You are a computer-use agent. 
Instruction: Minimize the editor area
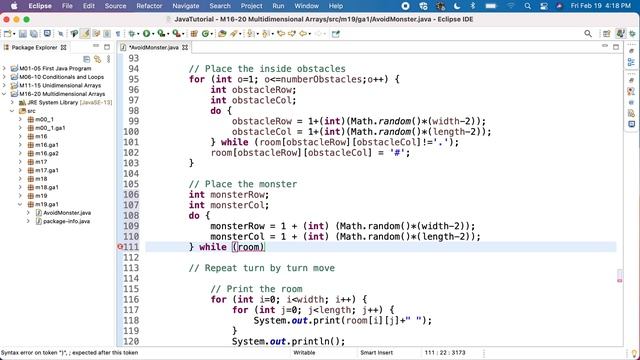point(605,47)
